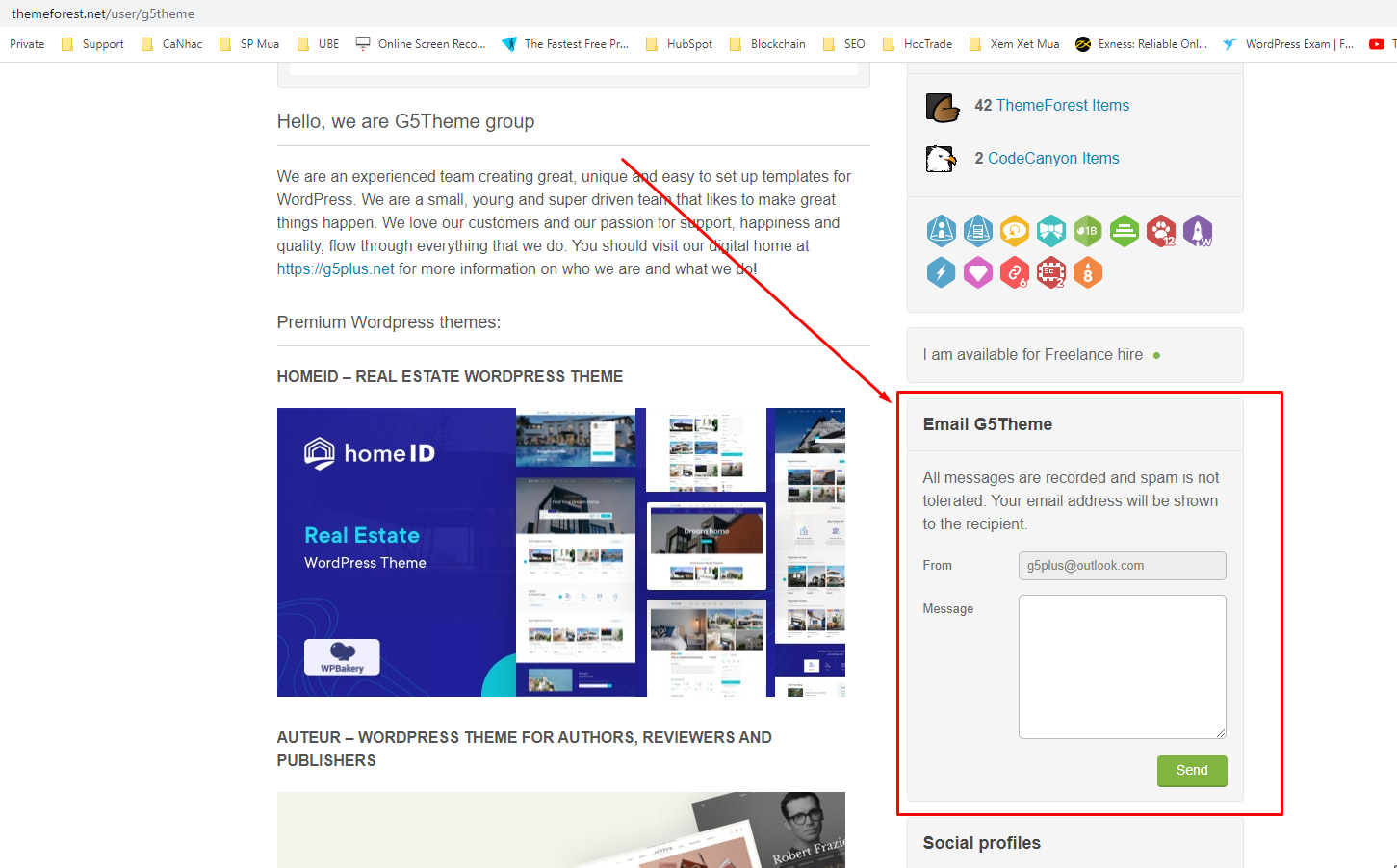Open the Exness Reliable Onl... bookmark
Image resolution: width=1397 pixels, height=868 pixels.
coord(1141,44)
